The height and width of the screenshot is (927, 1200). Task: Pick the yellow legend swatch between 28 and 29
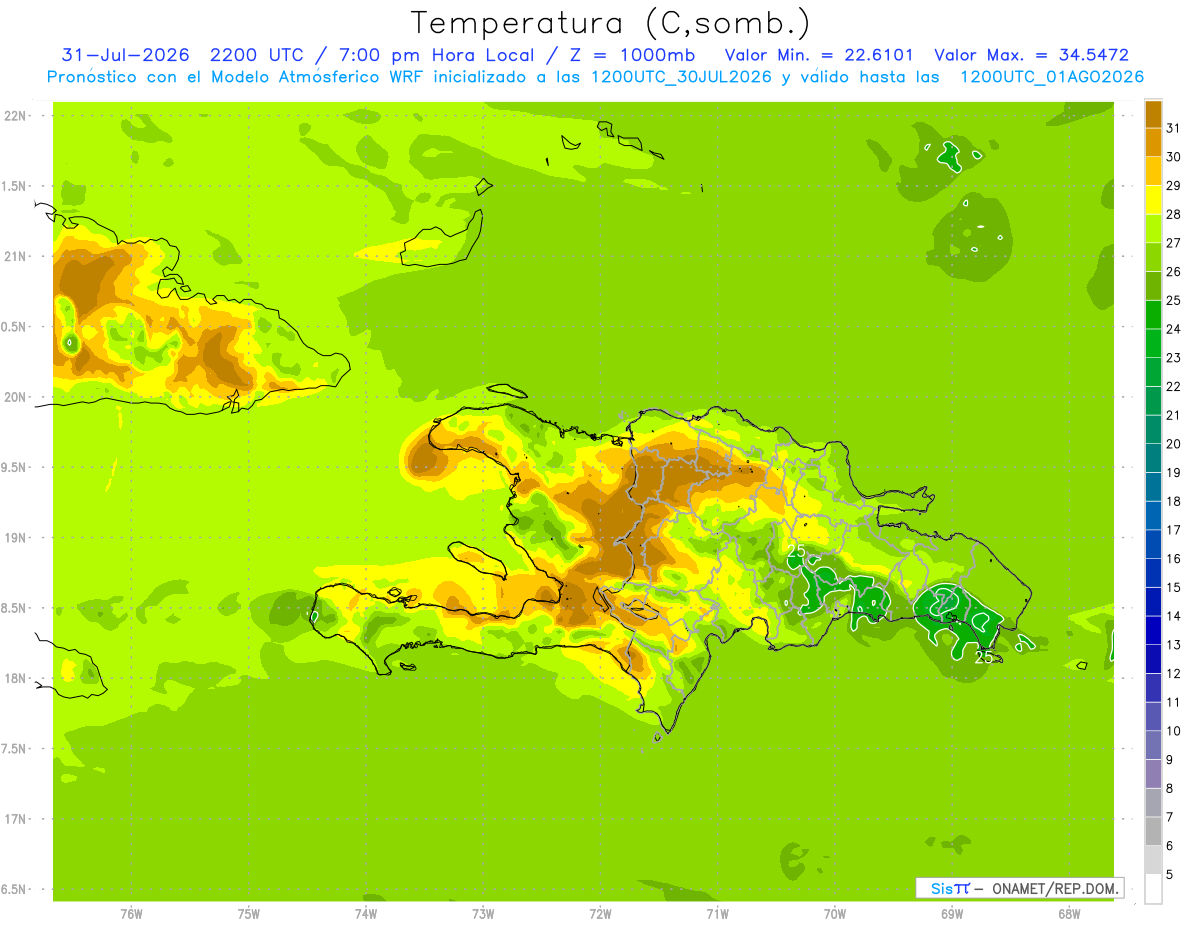pyautogui.click(x=1153, y=199)
